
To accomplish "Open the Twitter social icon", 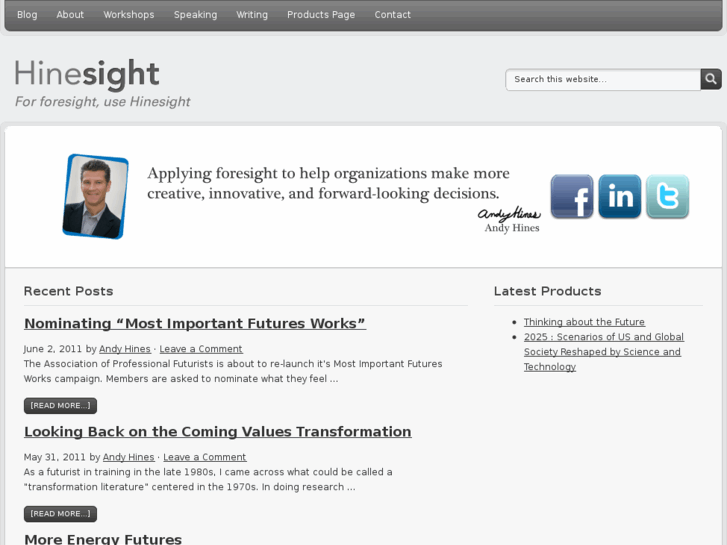I will pos(667,197).
